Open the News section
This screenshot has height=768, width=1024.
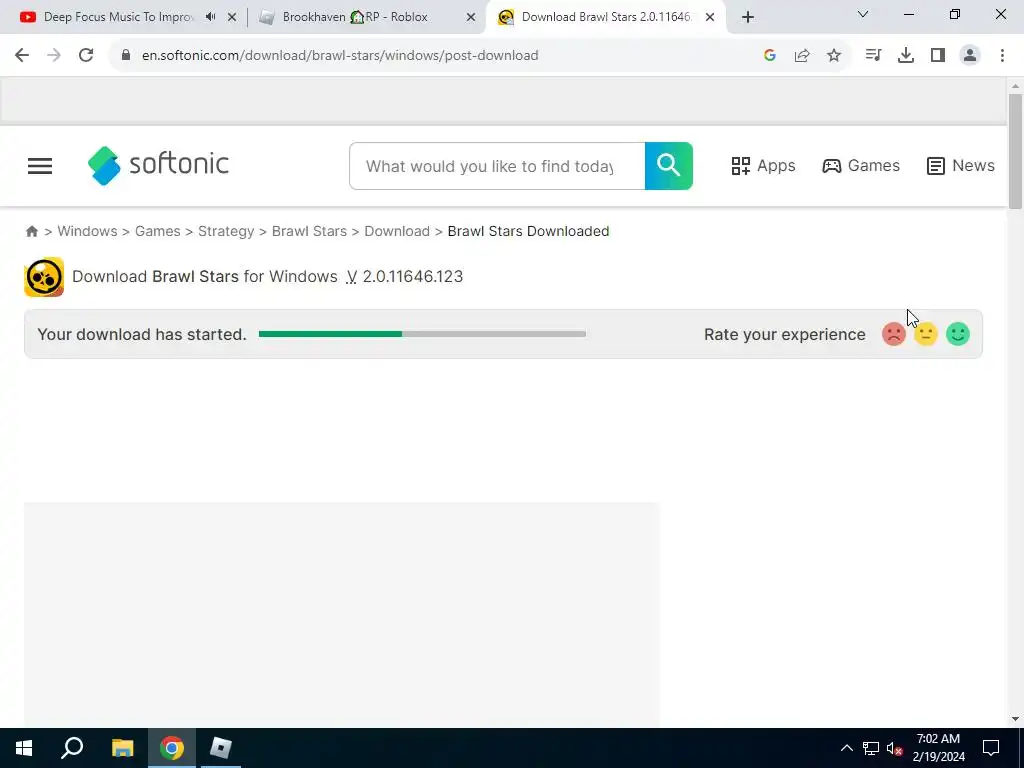[x=961, y=166]
